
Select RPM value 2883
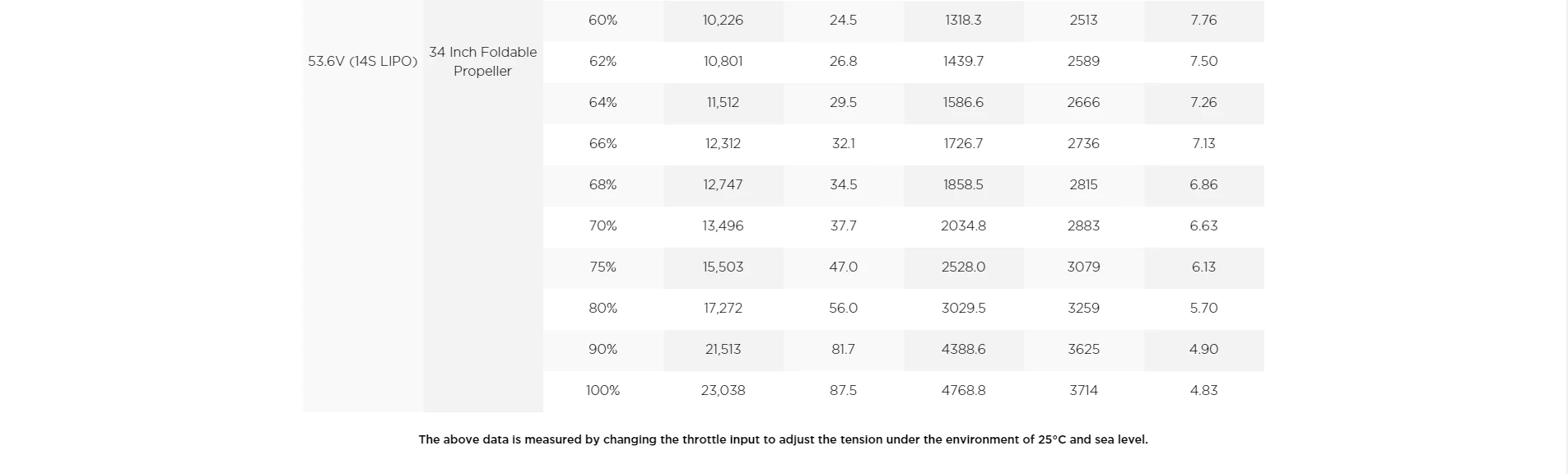(1084, 226)
